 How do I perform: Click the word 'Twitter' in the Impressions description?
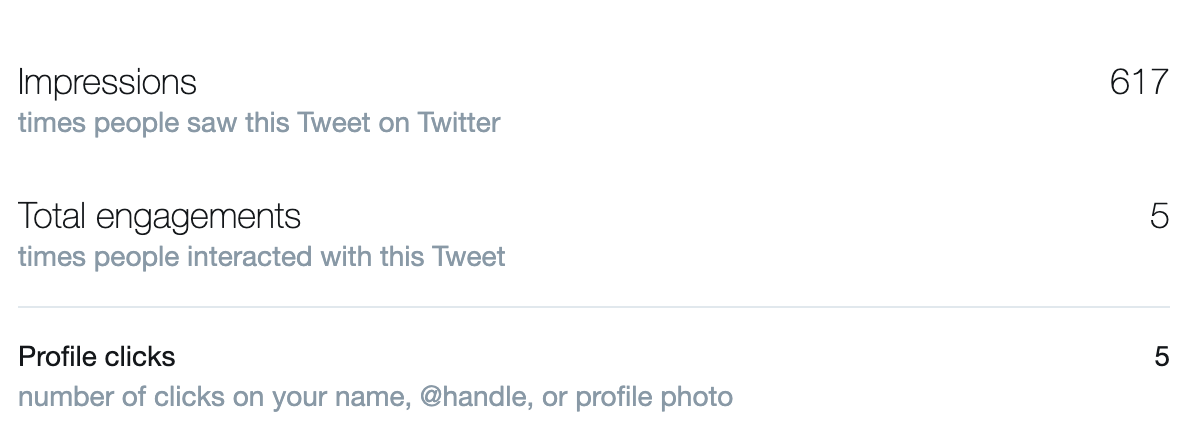[459, 124]
